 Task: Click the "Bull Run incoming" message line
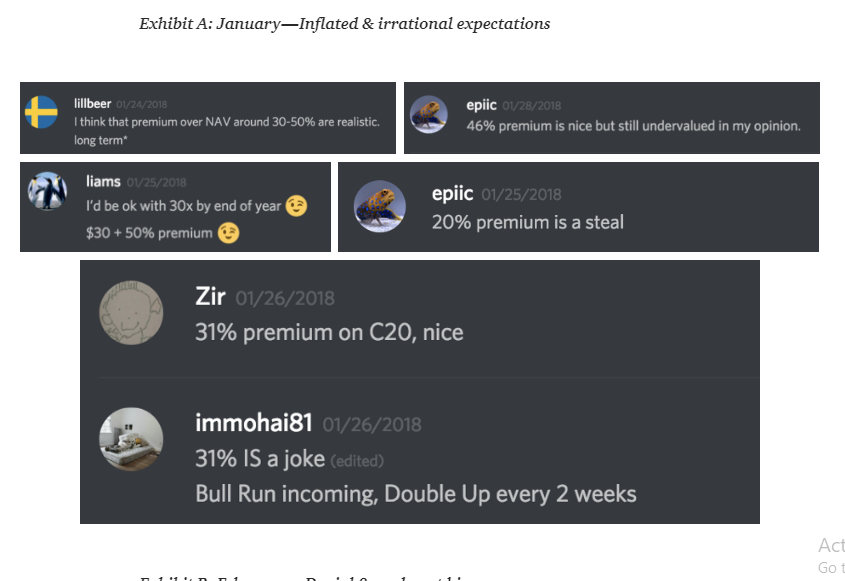[415, 493]
